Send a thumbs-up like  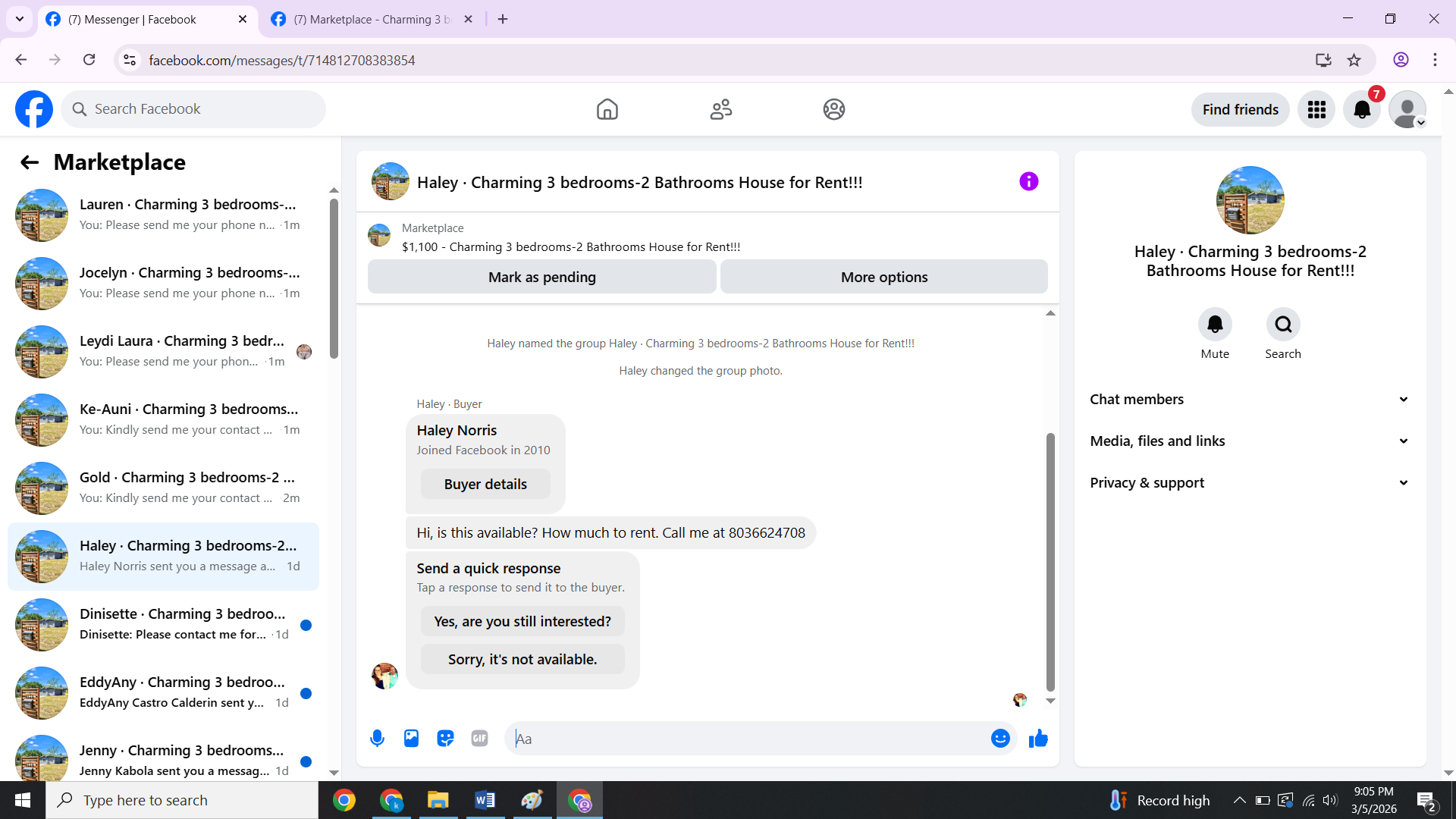(1038, 738)
